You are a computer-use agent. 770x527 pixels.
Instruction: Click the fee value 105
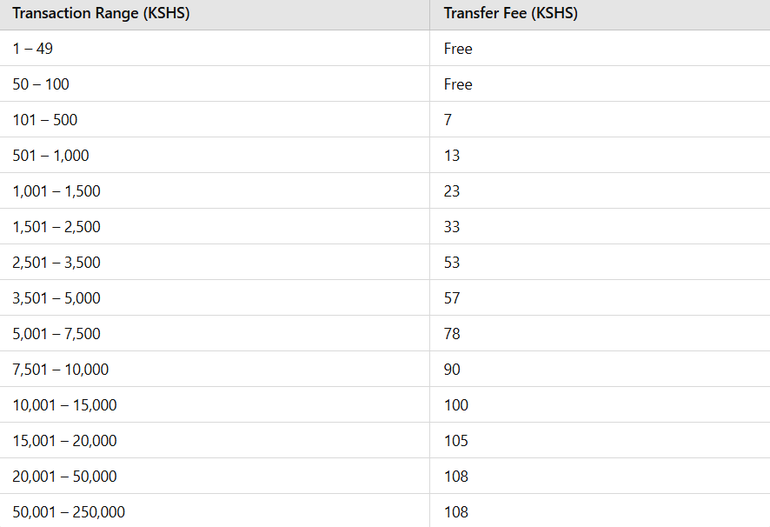(456, 441)
